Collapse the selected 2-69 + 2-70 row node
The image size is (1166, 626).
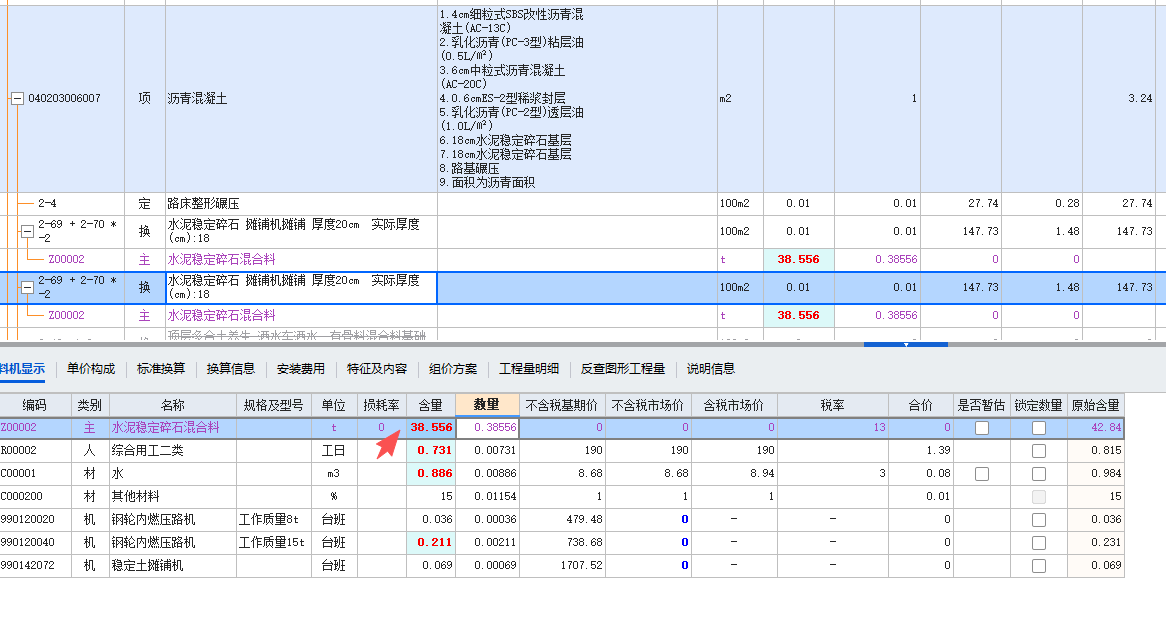(x=28, y=288)
